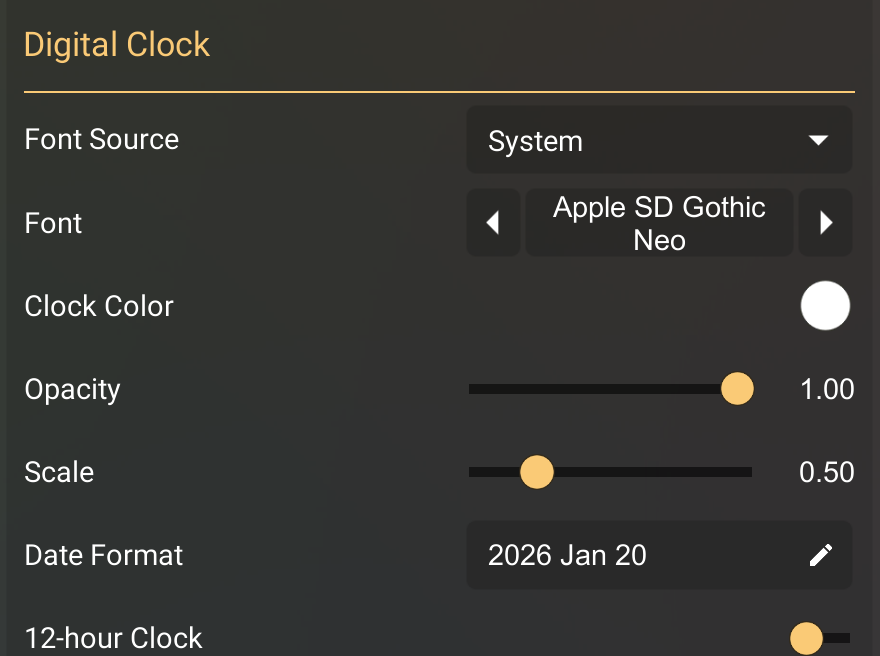Click the Clock Color label
880x656 pixels.
(99, 306)
